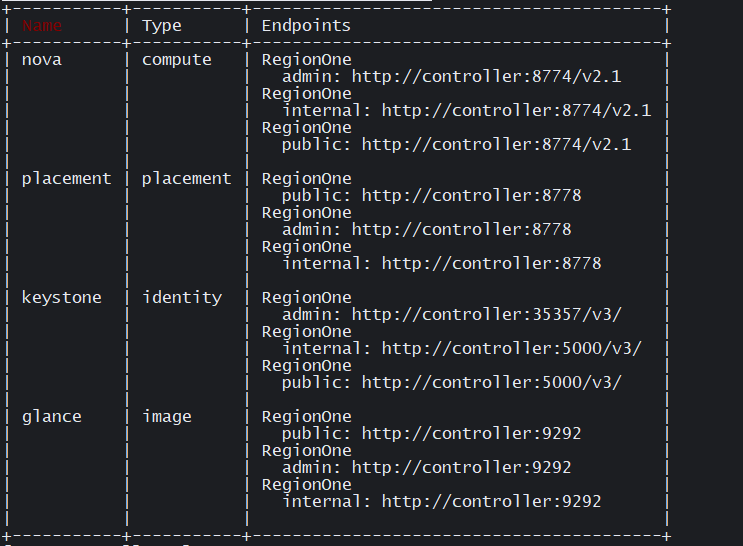Click placement in the Type column
Viewport: 743px width, 546px height.
[x=186, y=179]
